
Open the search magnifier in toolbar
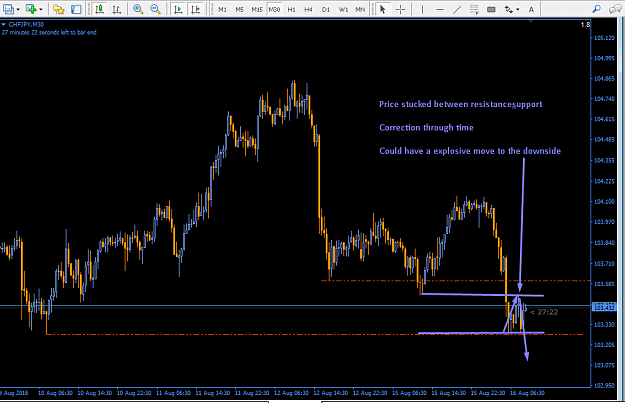pos(596,9)
